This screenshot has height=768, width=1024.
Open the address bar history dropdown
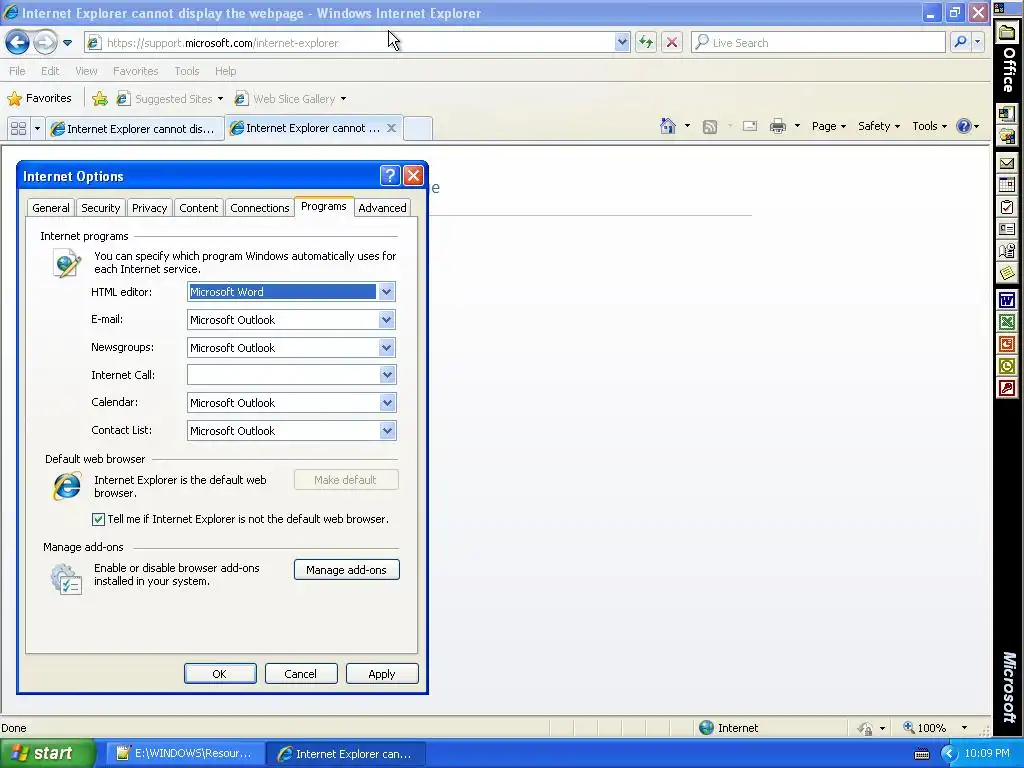point(622,42)
